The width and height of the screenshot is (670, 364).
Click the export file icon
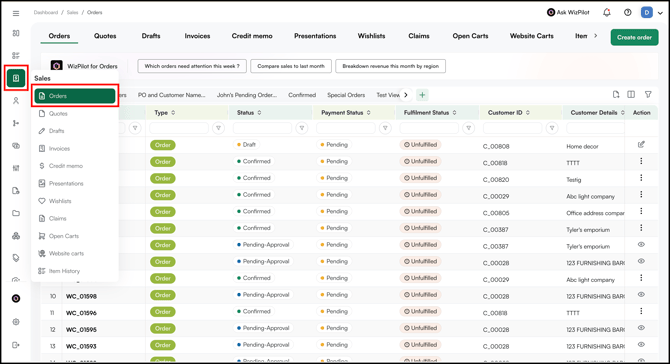point(616,94)
